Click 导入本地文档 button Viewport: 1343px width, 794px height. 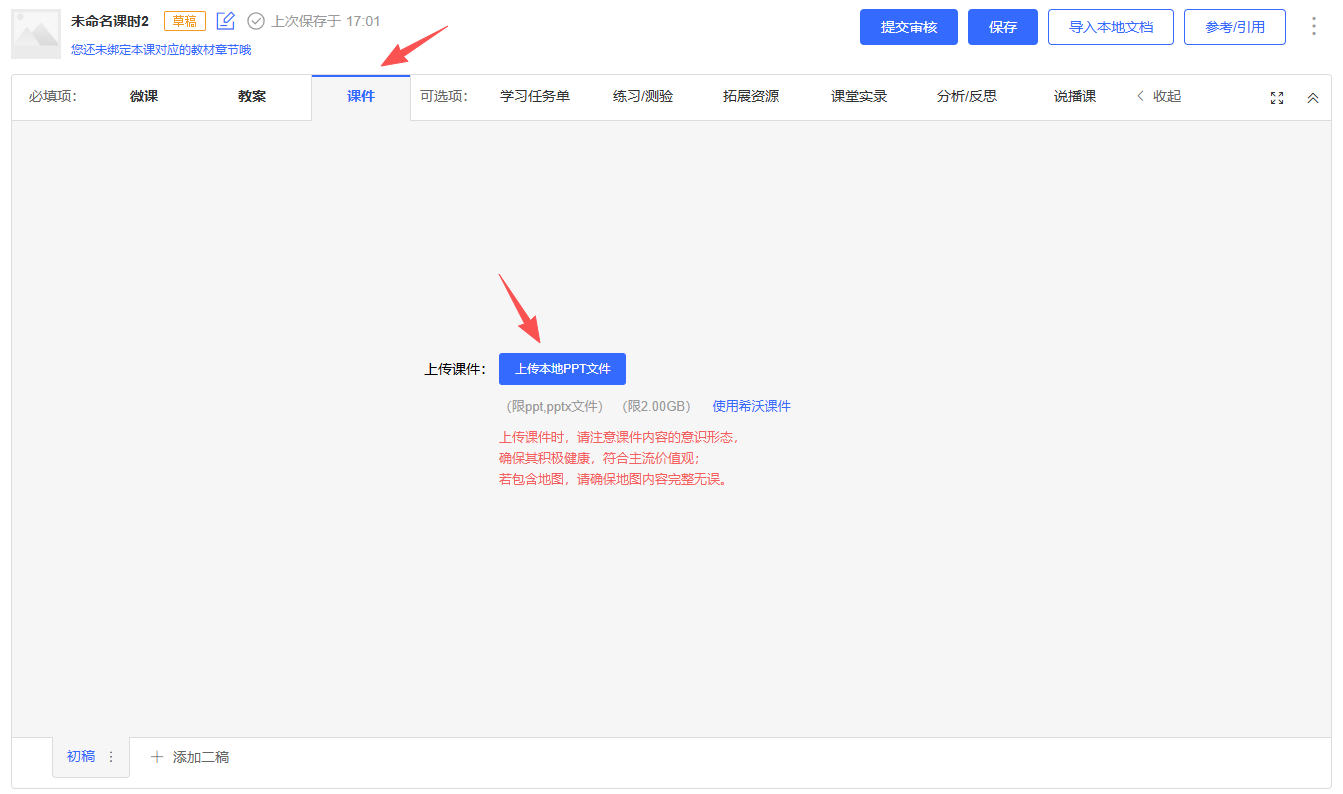tap(1111, 27)
